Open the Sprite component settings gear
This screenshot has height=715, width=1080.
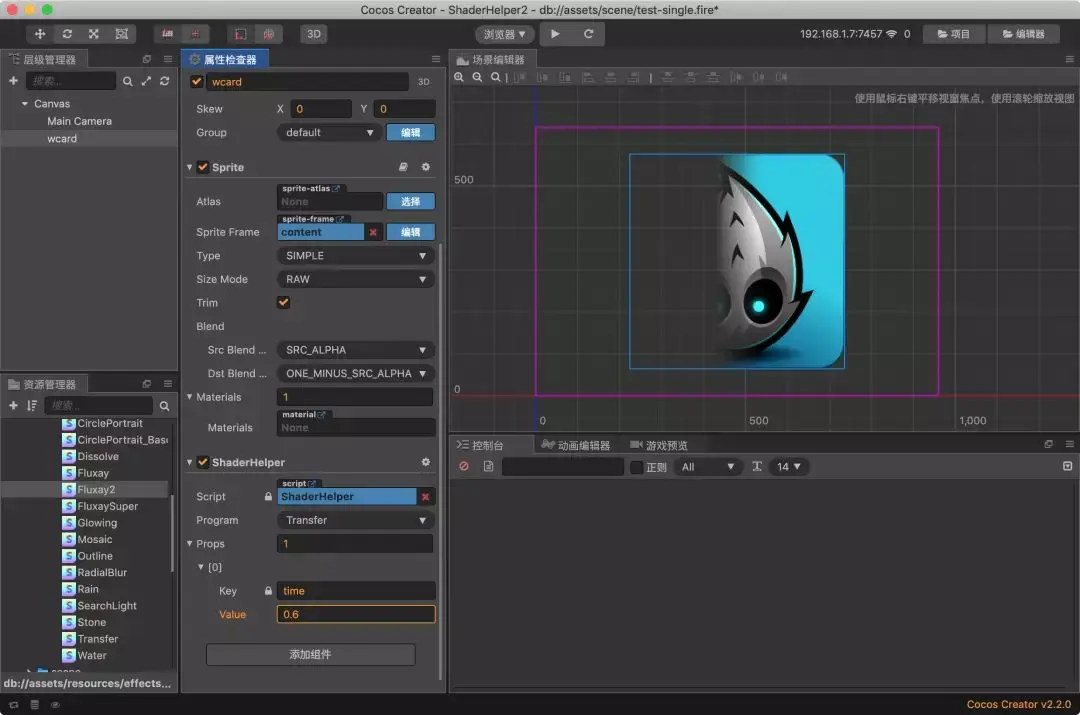pos(426,167)
